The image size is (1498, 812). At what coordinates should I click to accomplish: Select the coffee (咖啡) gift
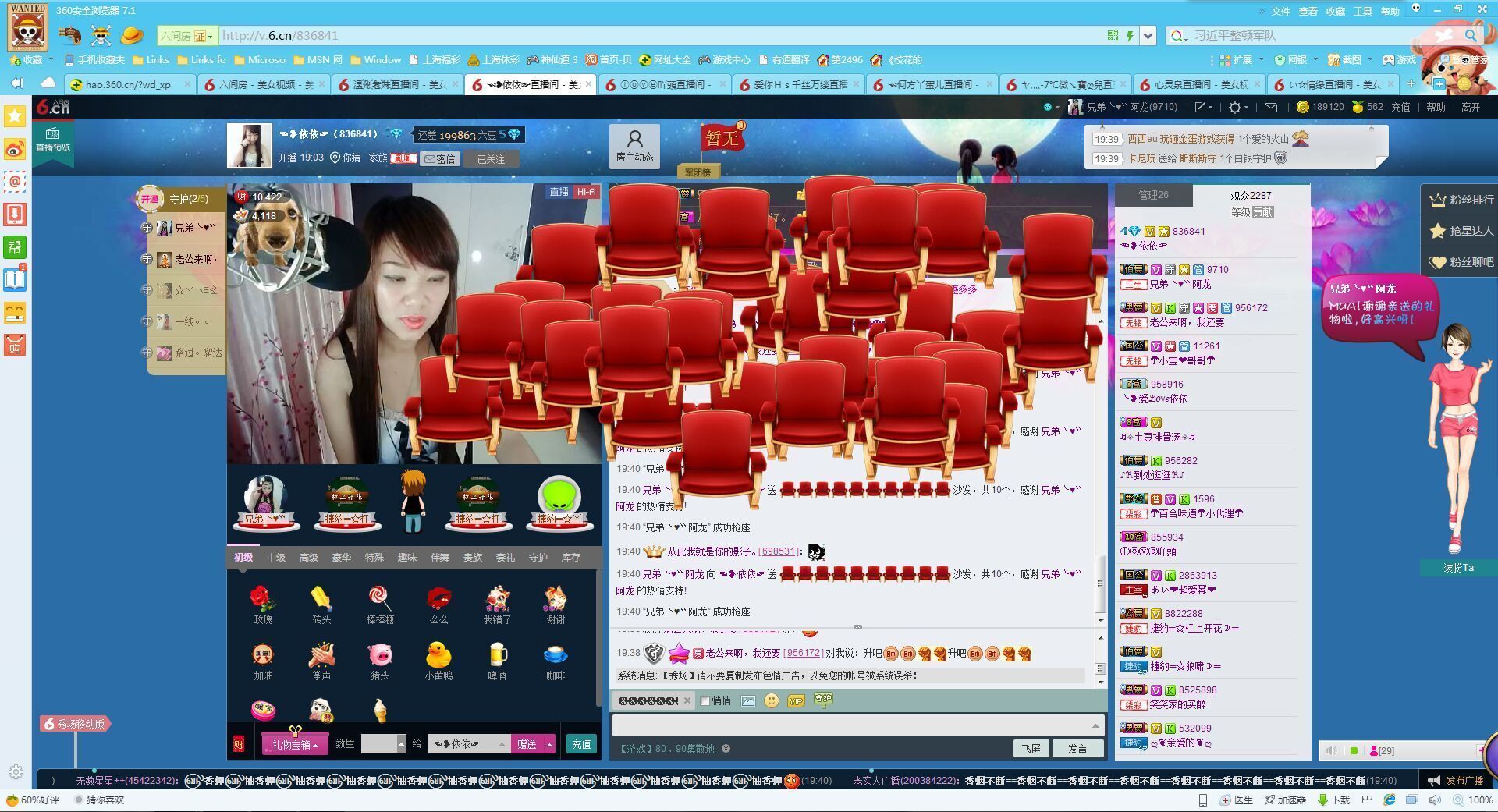pyautogui.click(x=556, y=661)
